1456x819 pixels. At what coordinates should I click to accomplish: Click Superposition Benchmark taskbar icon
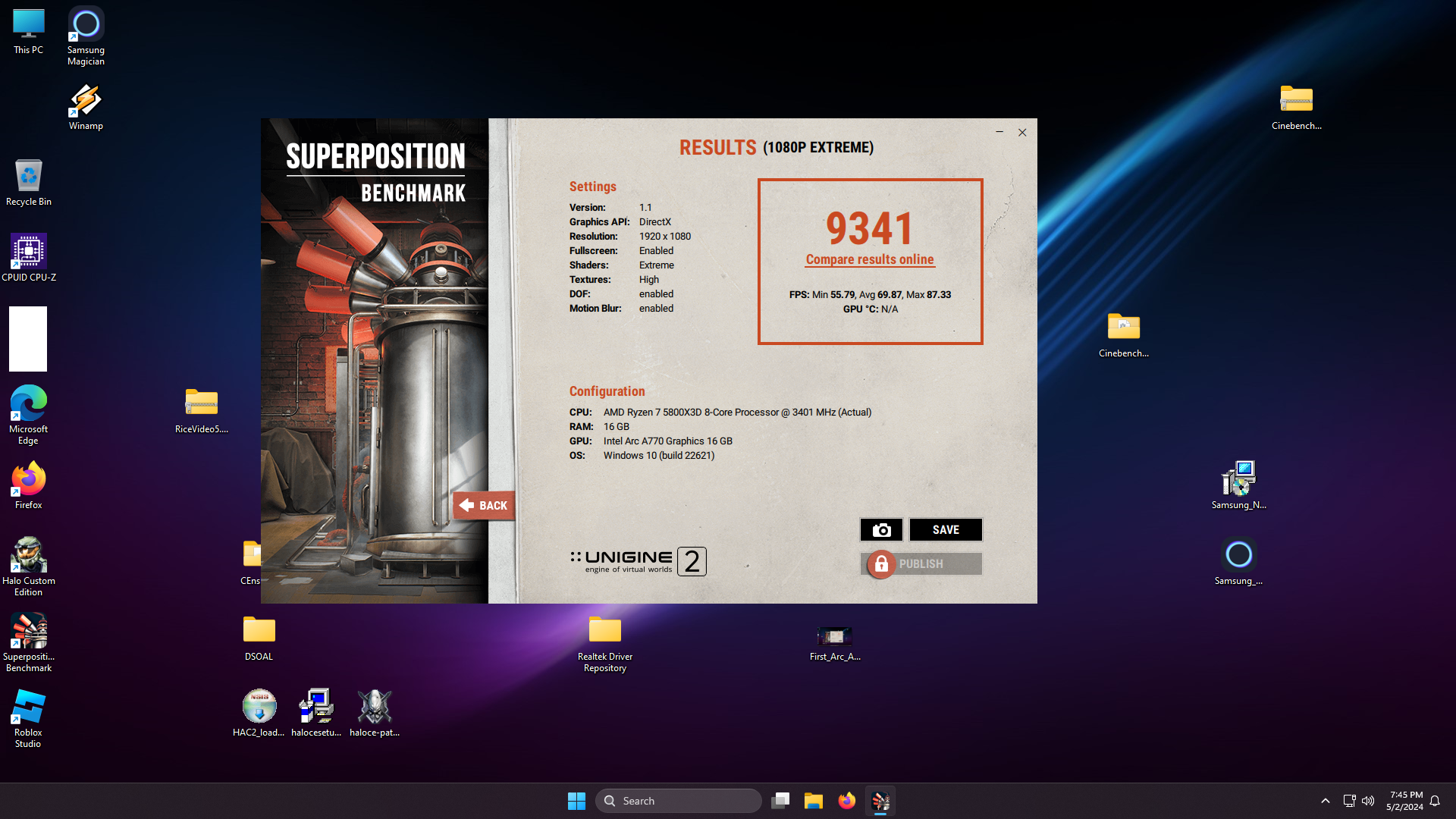pyautogui.click(x=880, y=801)
